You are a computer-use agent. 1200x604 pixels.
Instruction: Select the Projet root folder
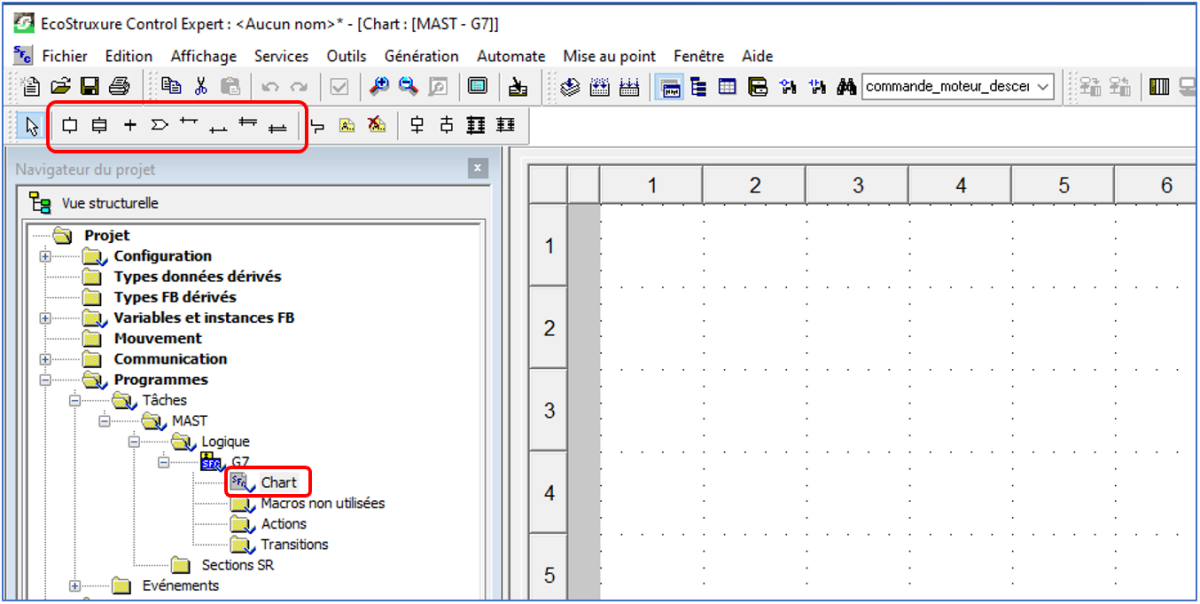click(107, 236)
